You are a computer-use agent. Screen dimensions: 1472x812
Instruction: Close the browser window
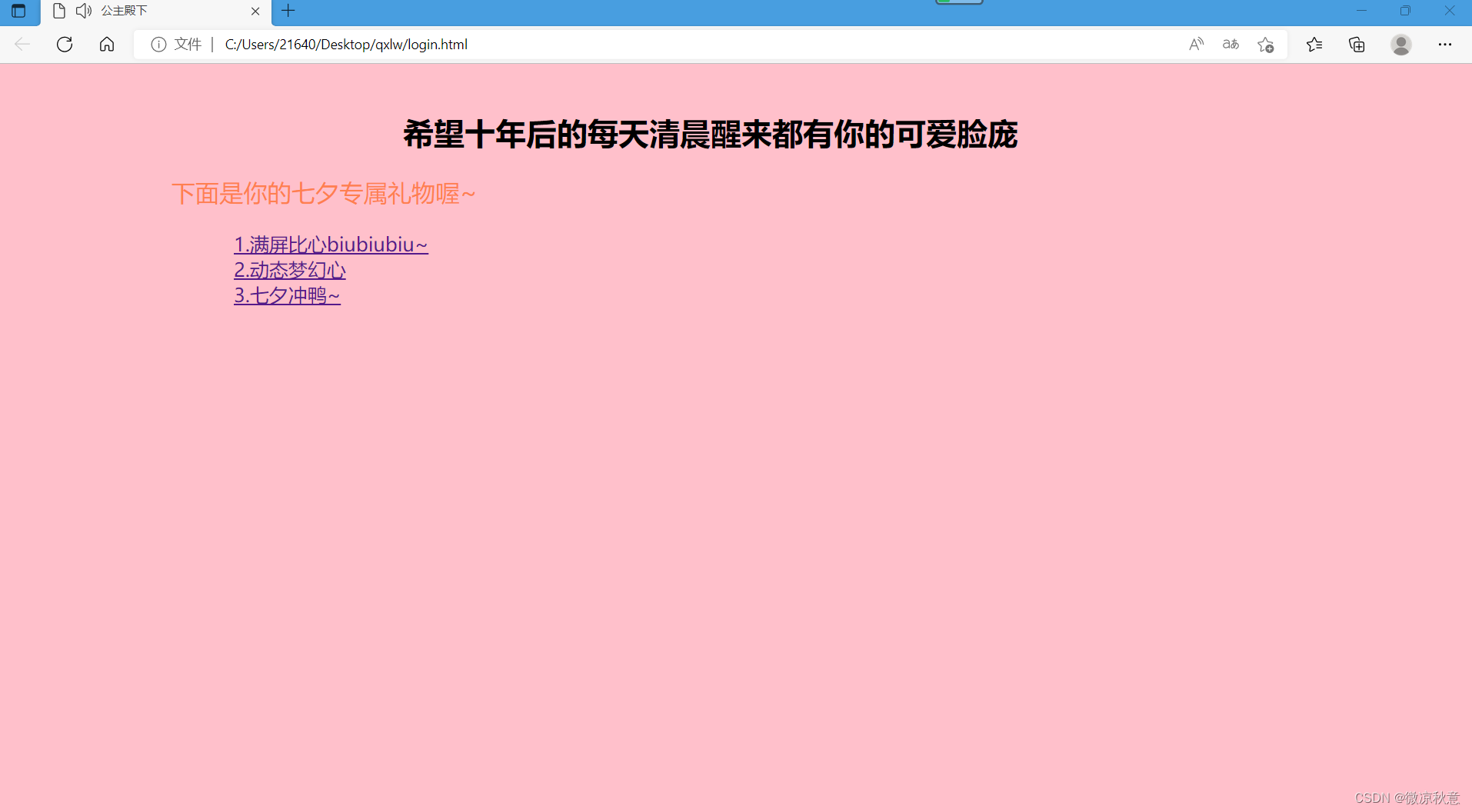point(1450,11)
